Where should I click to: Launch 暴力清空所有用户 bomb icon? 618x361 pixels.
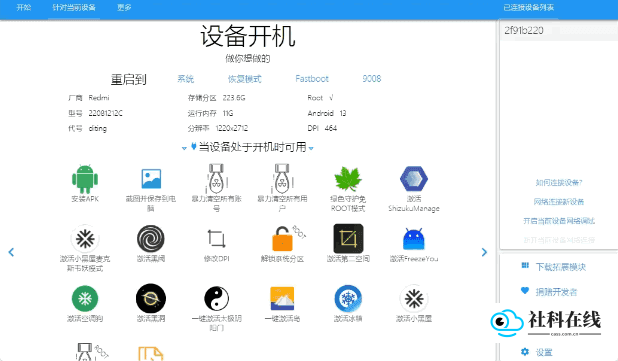coord(282,179)
